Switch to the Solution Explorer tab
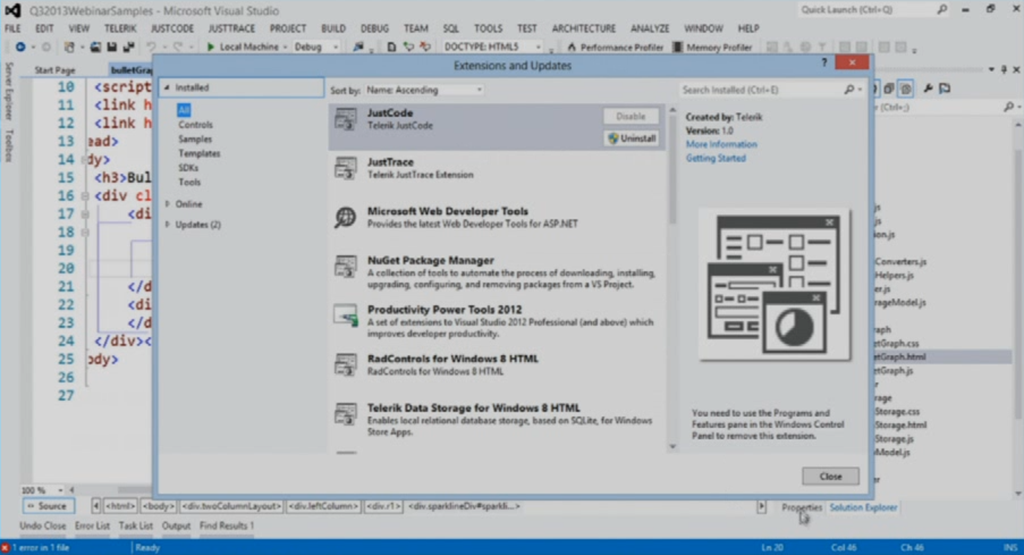Viewport: 1024px width, 555px height. (863, 507)
